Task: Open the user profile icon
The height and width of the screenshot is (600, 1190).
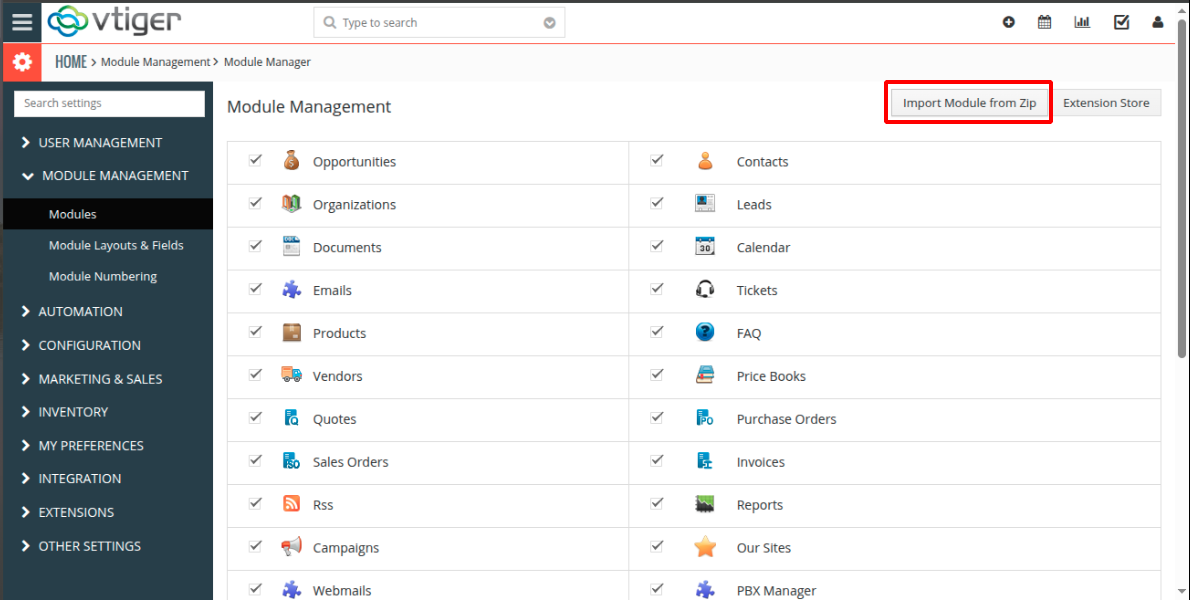Action: point(1157,23)
